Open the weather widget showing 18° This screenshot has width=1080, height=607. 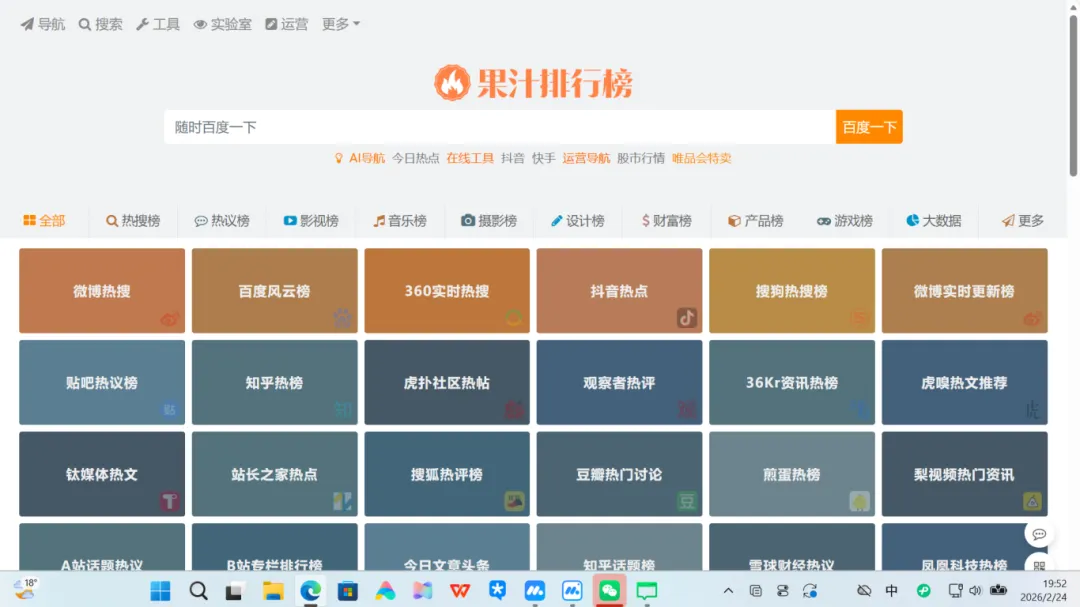pyautogui.click(x=25, y=589)
